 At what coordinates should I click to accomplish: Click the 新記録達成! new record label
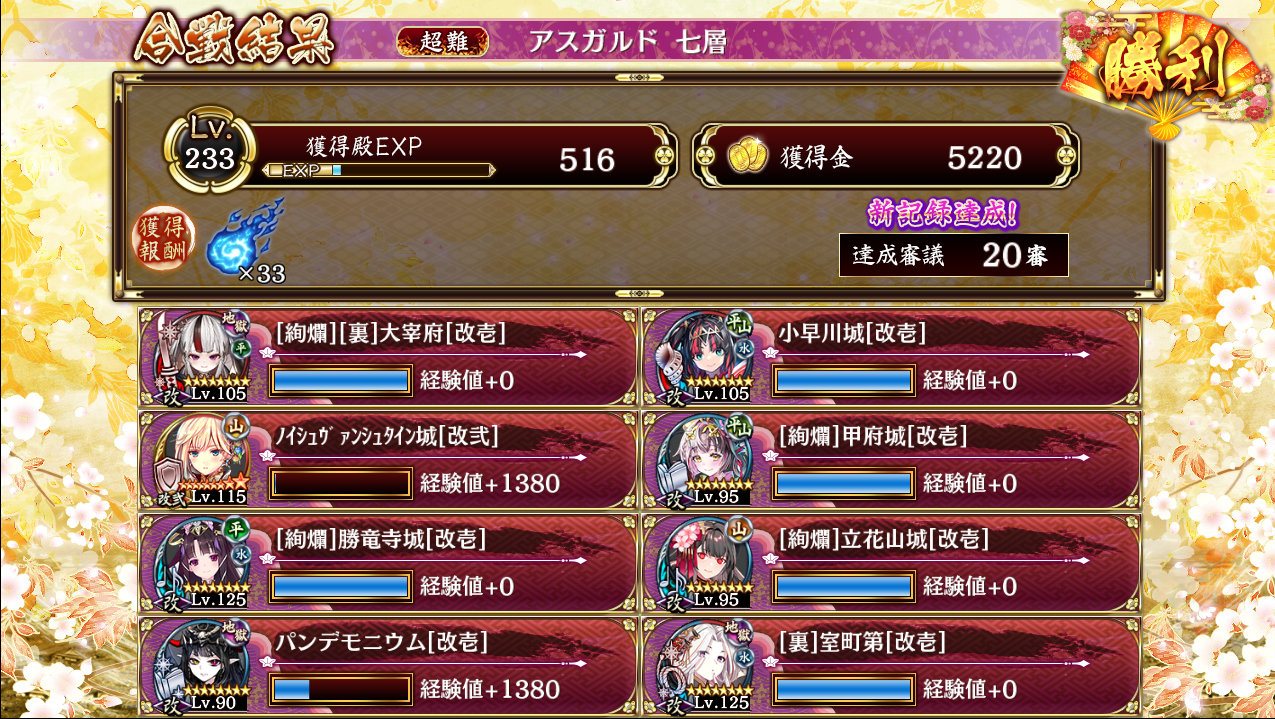pyautogui.click(x=943, y=212)
